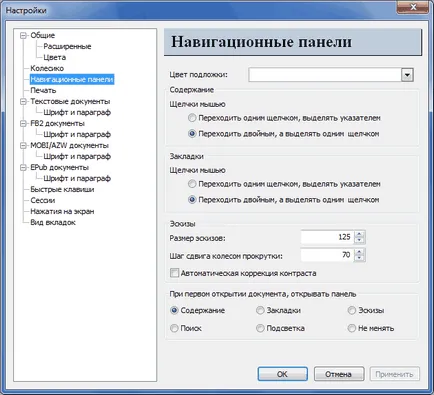Select Закладки as the panel opened first
Screen dimensions: 434x395
(x=260, y=310)
